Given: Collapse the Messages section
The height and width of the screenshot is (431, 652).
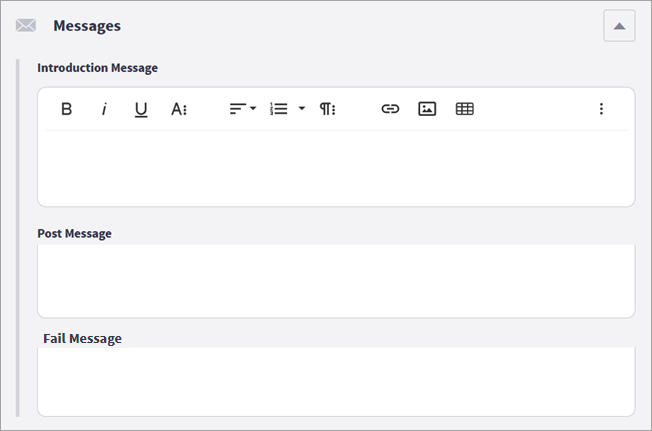Looking at the screenshot, I should (x=619, y=26).
